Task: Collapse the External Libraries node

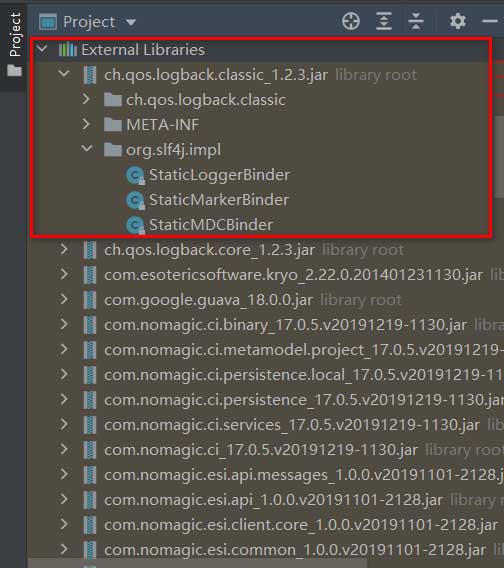Action: coord(42,49)
